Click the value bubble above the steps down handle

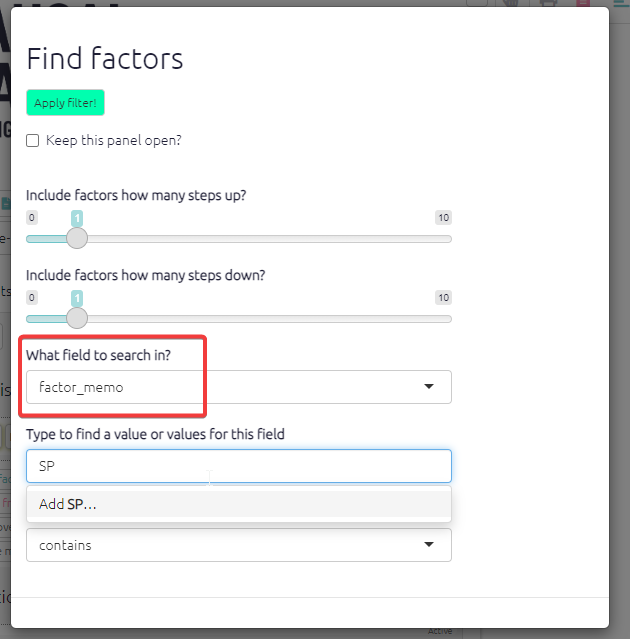[77, 297]
